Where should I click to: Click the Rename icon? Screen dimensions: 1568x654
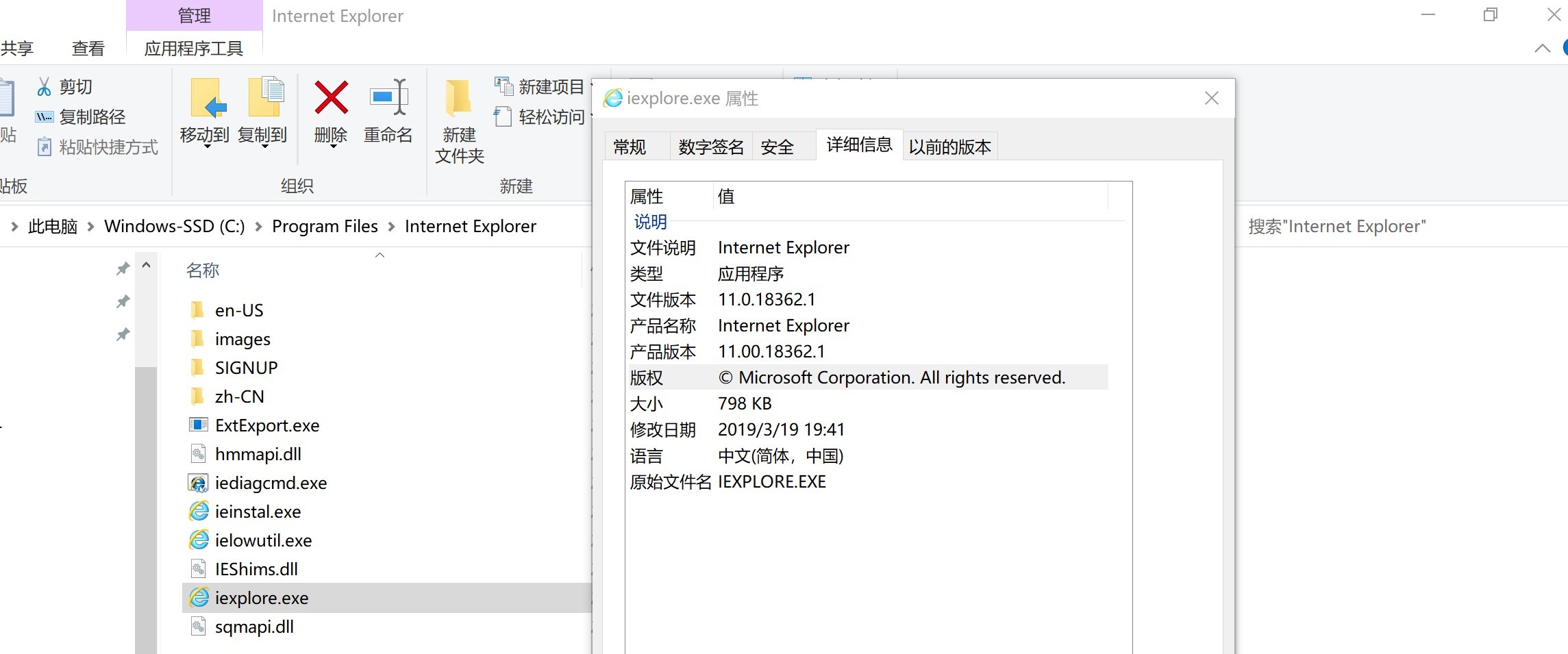[388, 97]
